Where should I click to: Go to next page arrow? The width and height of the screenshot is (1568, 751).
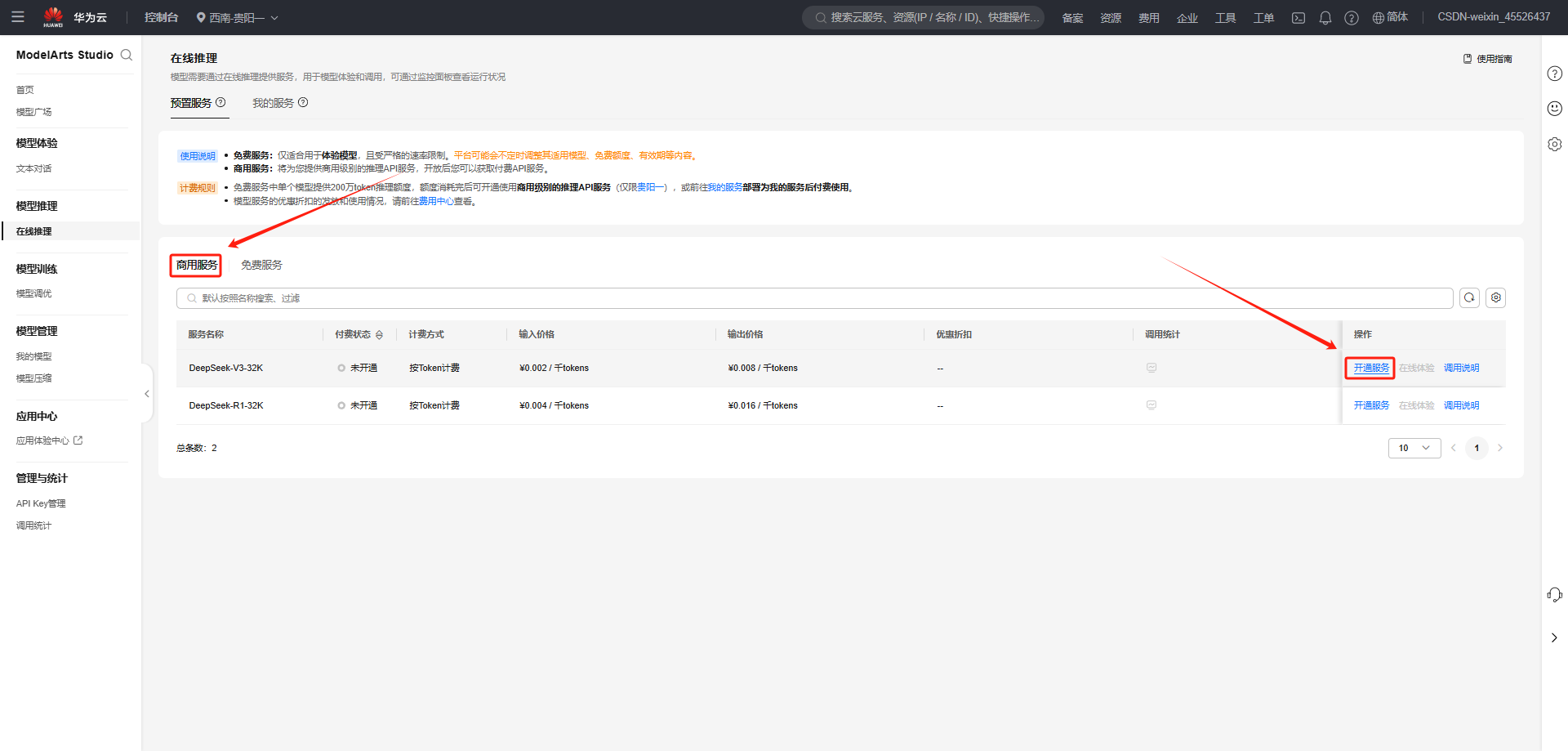[1500, 448]
